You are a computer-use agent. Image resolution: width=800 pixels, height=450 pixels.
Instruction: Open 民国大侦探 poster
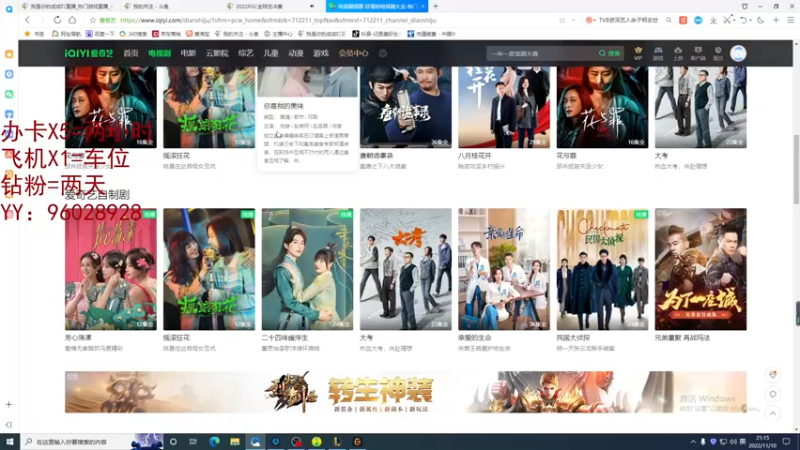click(x=602, y=269)
